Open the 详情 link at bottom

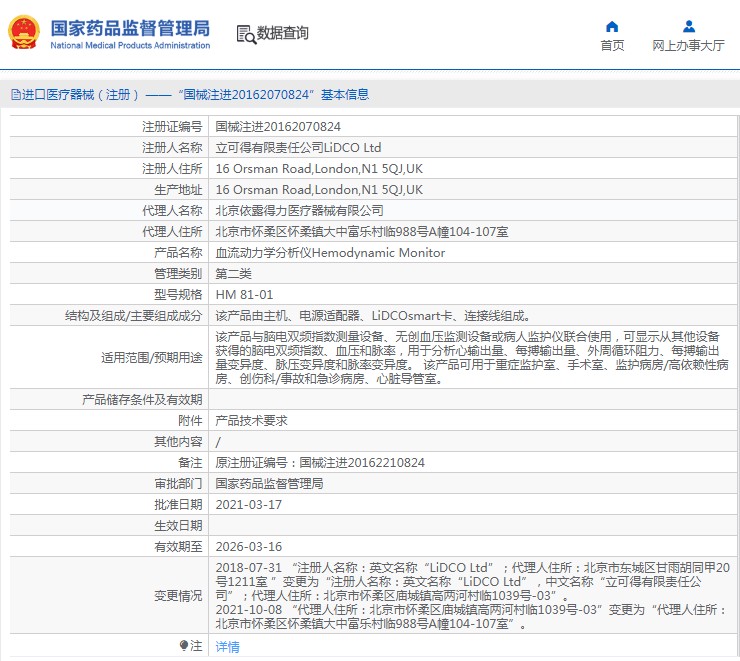coord(228,647)
